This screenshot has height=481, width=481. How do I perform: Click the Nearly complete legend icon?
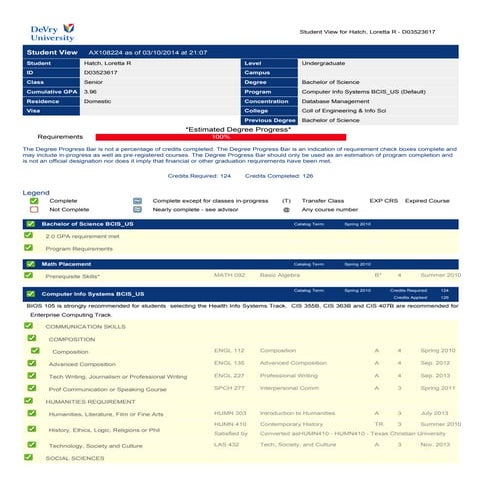point(137,209)
